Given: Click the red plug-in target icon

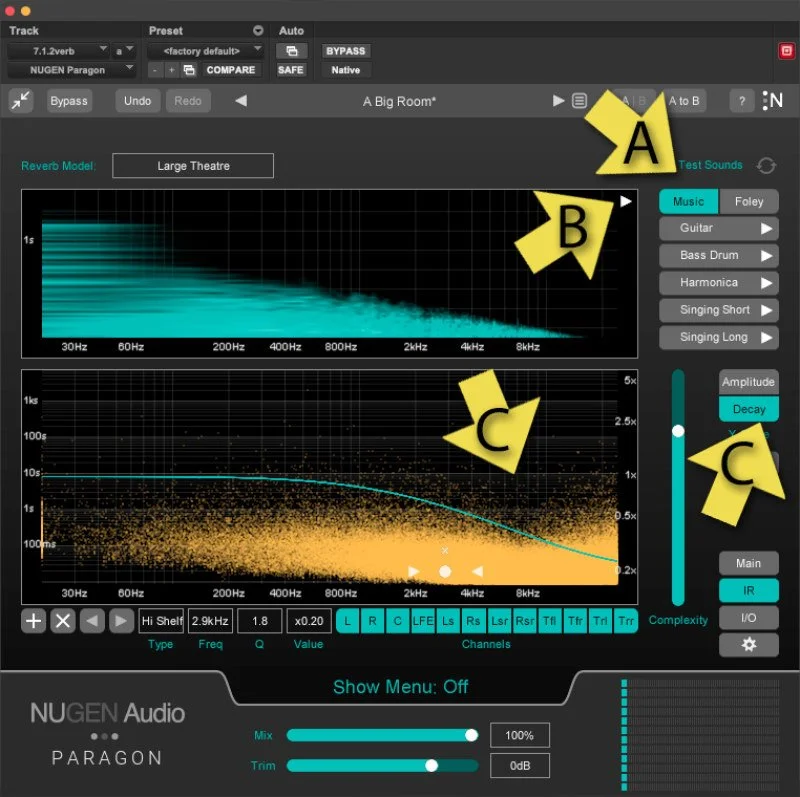Looking at the screenshot, I should tap(786, 51).
